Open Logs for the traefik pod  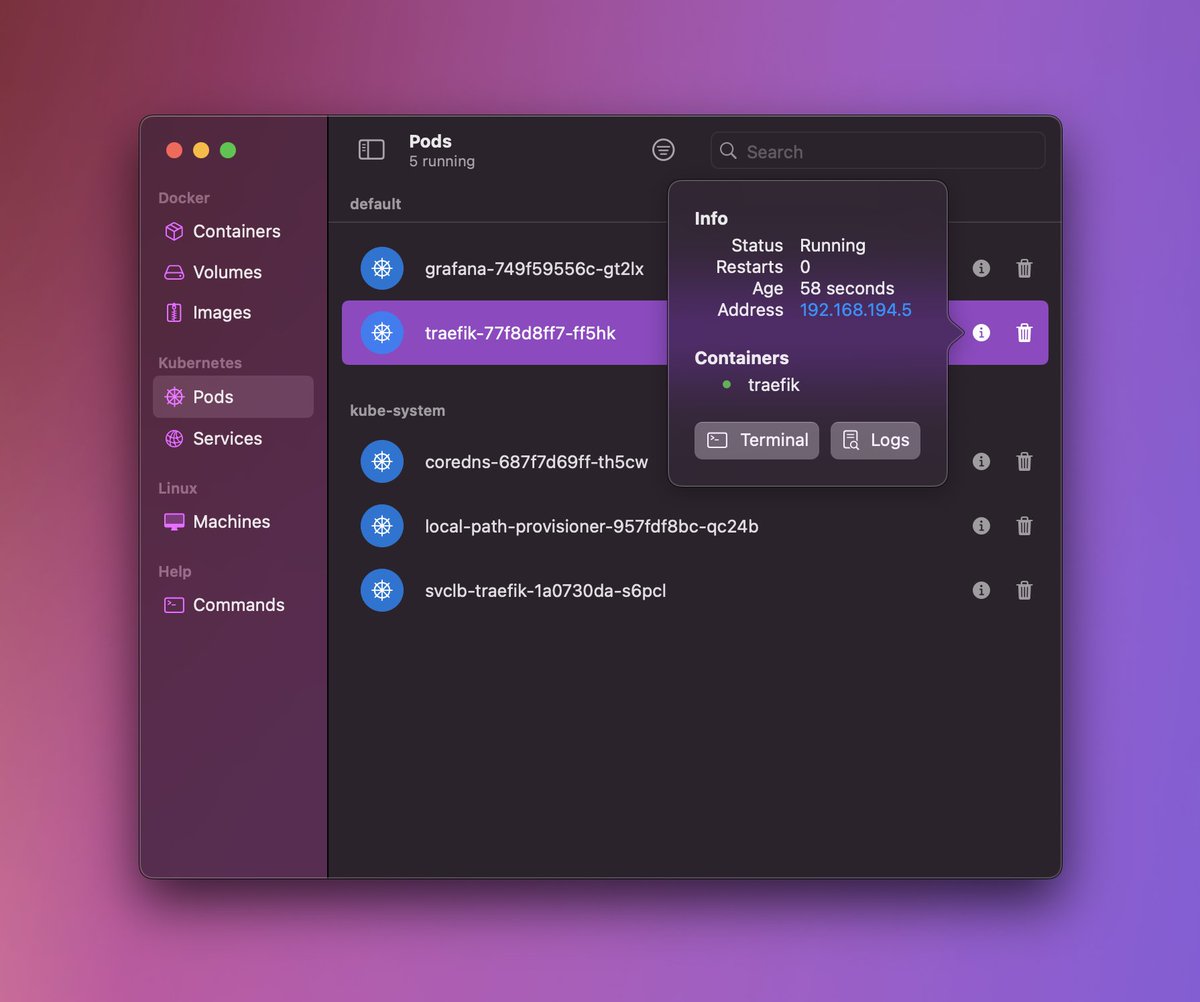(875, 440)
